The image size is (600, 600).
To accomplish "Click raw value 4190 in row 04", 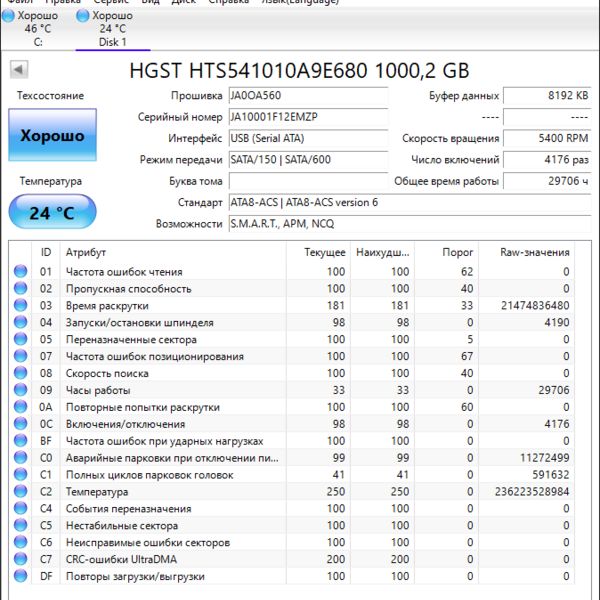I will (557, 322).
